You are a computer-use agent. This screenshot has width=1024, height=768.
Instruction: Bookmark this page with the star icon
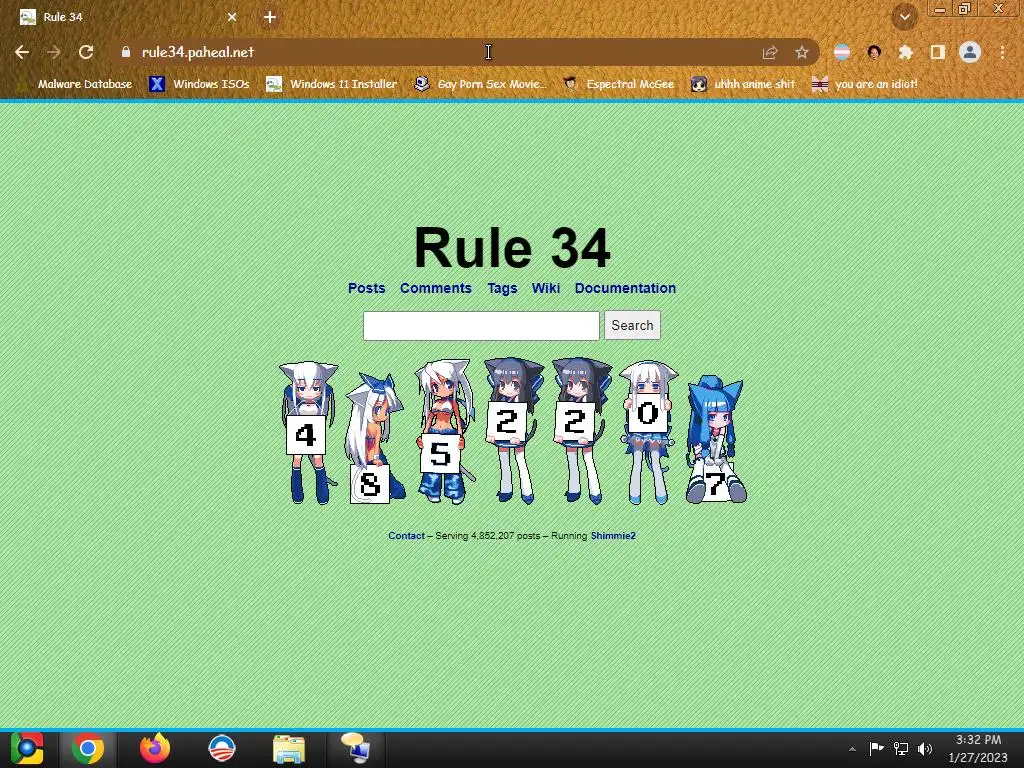[802, 52]
